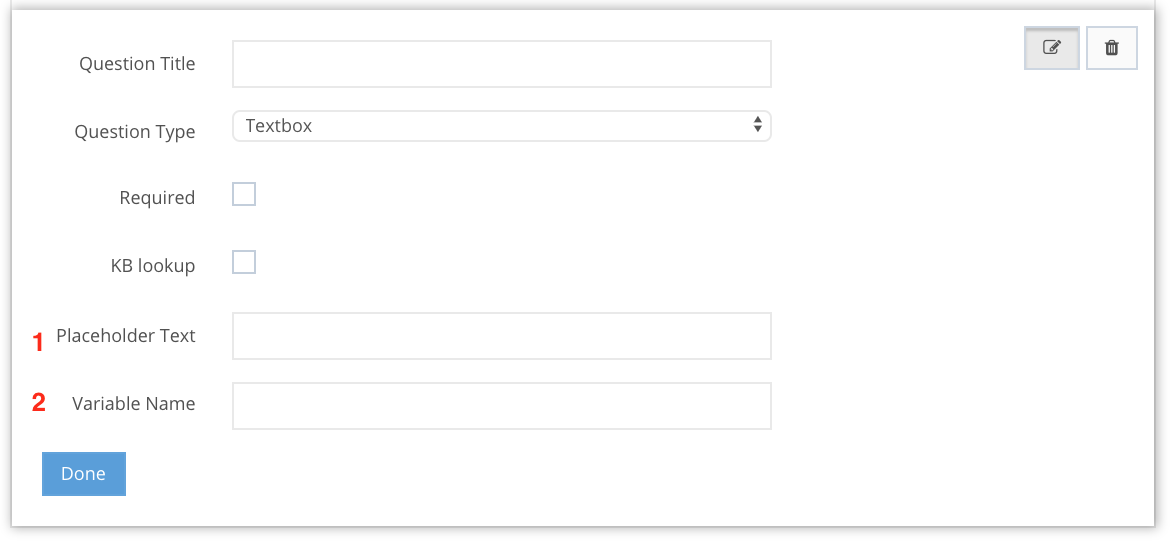Click the KB lookup label text

(153, 266)
